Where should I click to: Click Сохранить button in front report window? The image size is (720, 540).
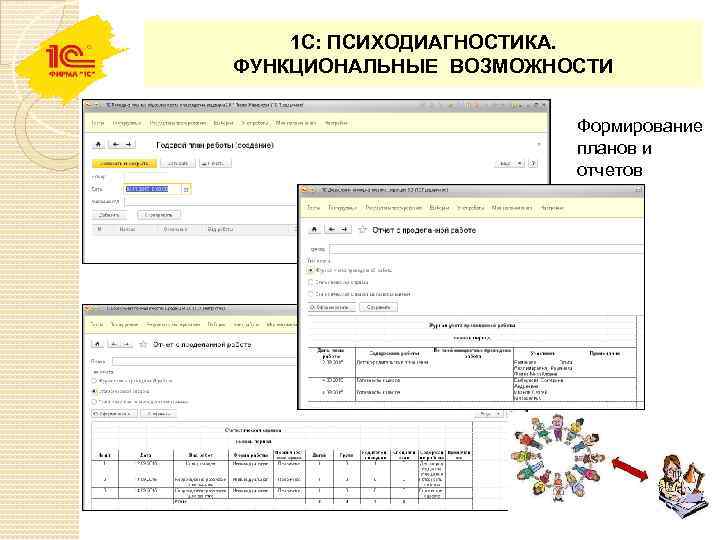click(378, 307)
